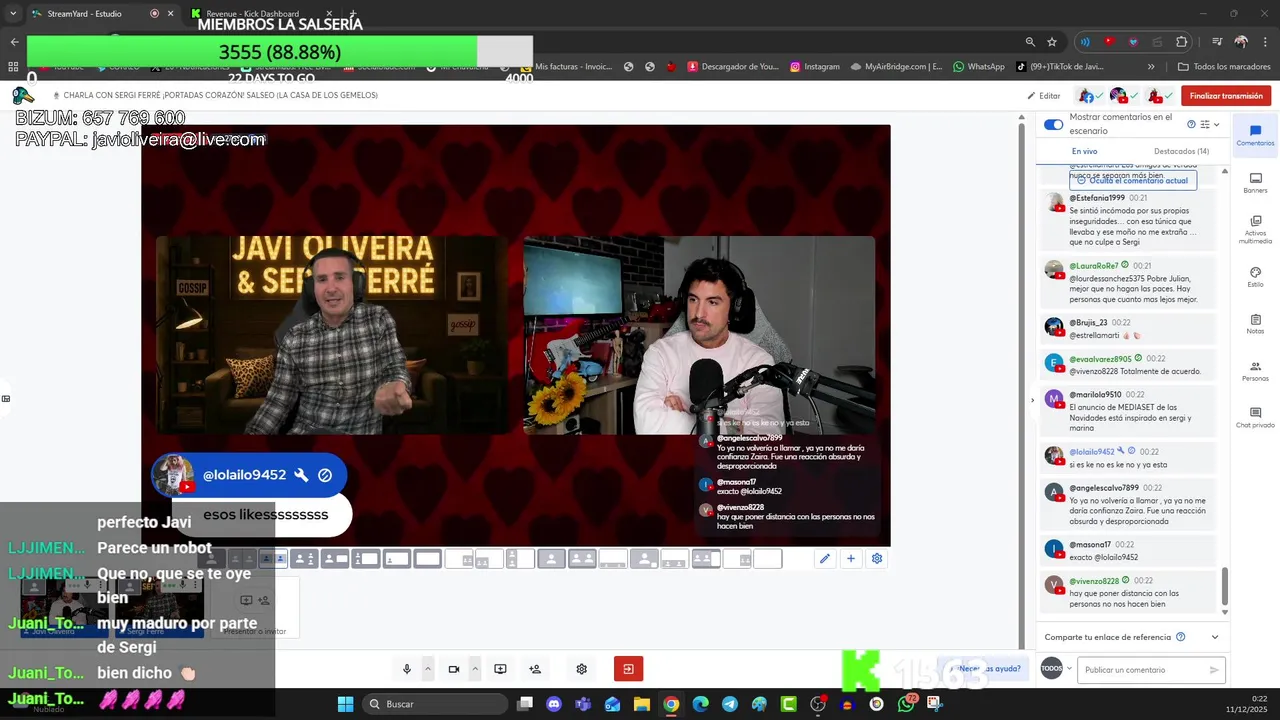Click the help icon beside comment settings

(x=1191, y=125)
